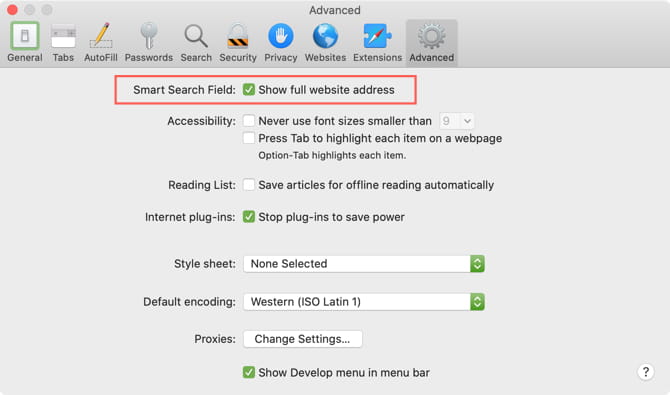Click the Internet plug-ins label
The height and width of the screenshot is (395, 670).
click(x=190, y=217)
